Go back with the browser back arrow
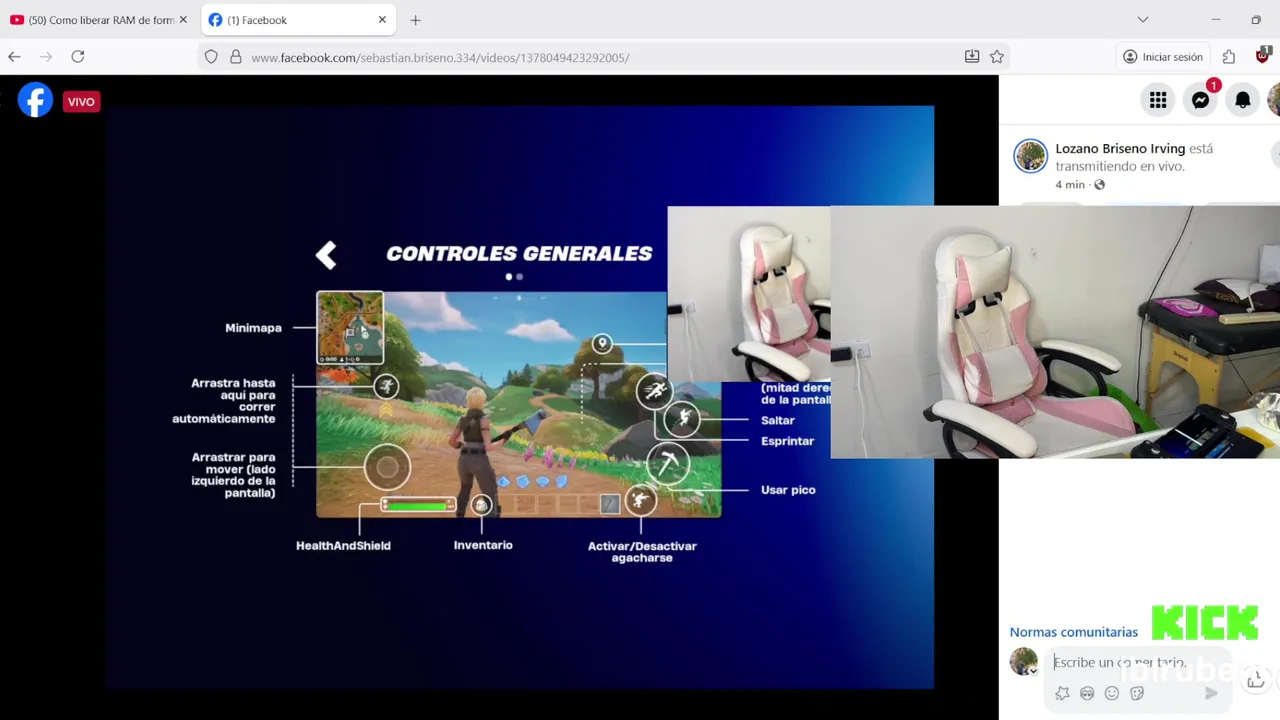 tap(14, 57)
